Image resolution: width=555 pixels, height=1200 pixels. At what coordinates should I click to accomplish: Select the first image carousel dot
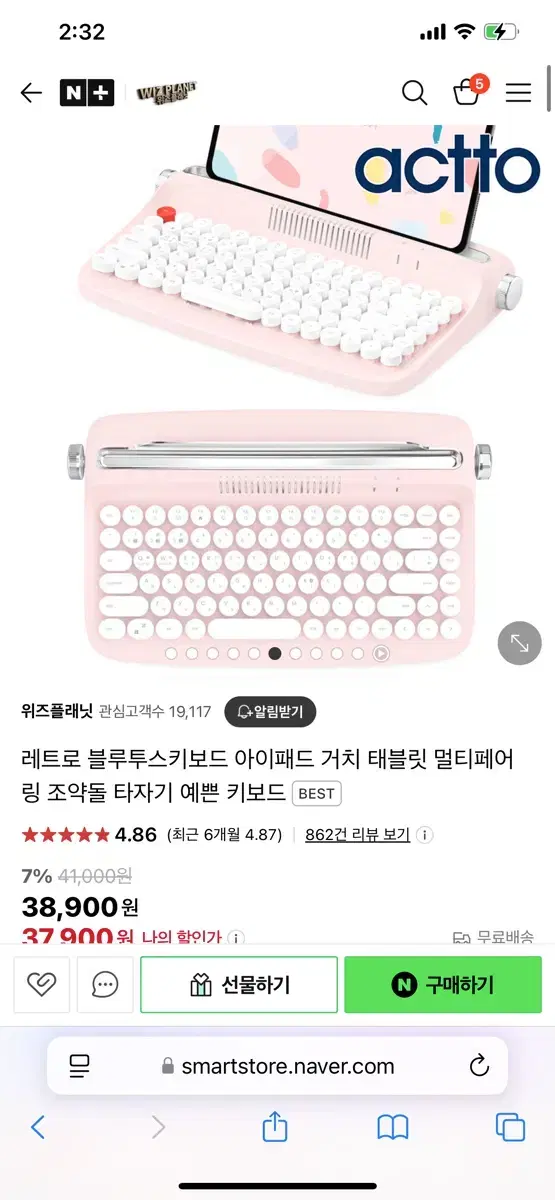point(171,653)
